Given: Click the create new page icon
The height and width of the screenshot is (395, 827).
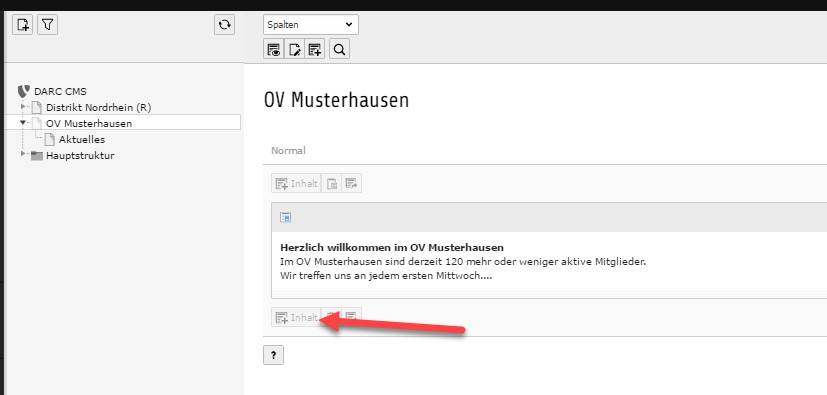Looking at the screenshot, I should (x=23, y=24).
